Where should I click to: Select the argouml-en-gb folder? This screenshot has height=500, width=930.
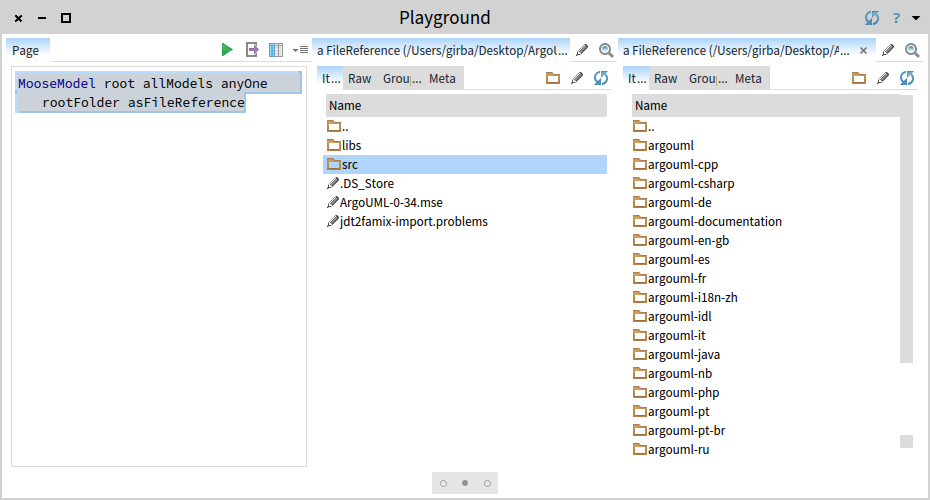pyautogui.click(x=765, y=240)
